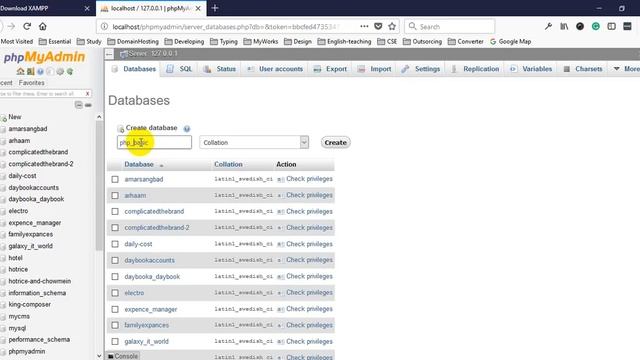This screenshot has height=360, width=640.
Task: Open the Export tab
Action: [x=330, y=69]
